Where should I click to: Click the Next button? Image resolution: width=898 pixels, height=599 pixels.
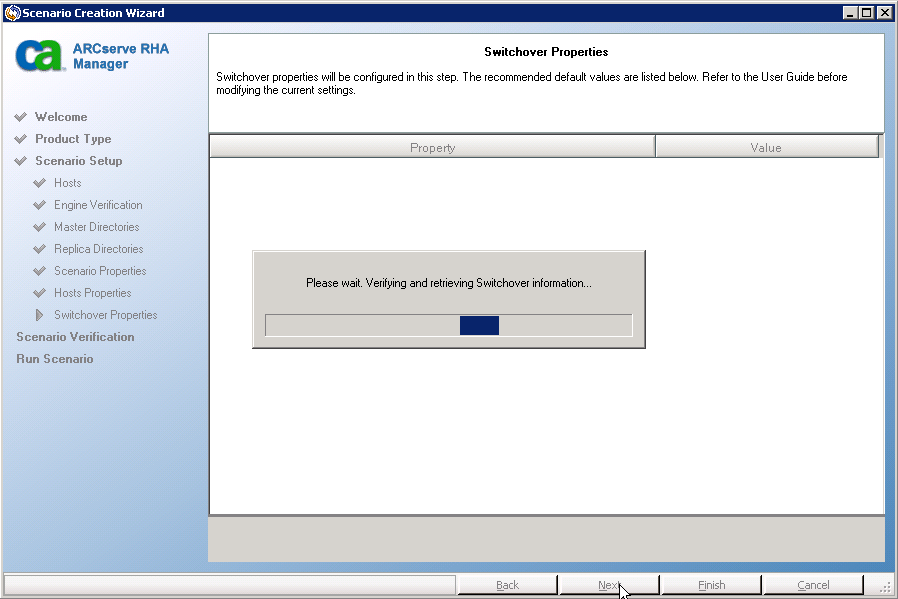click(609, 585)
